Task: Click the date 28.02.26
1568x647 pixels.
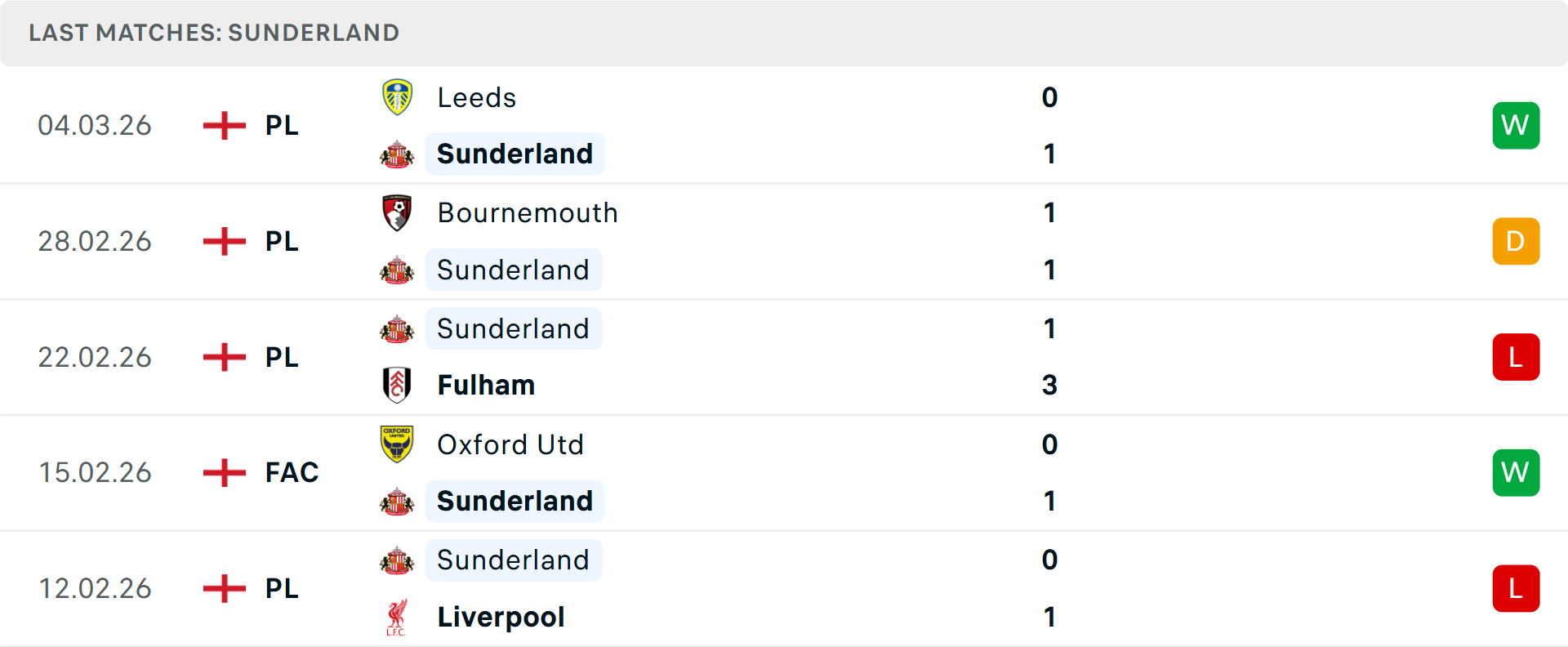Action: (x=94, y=241)
